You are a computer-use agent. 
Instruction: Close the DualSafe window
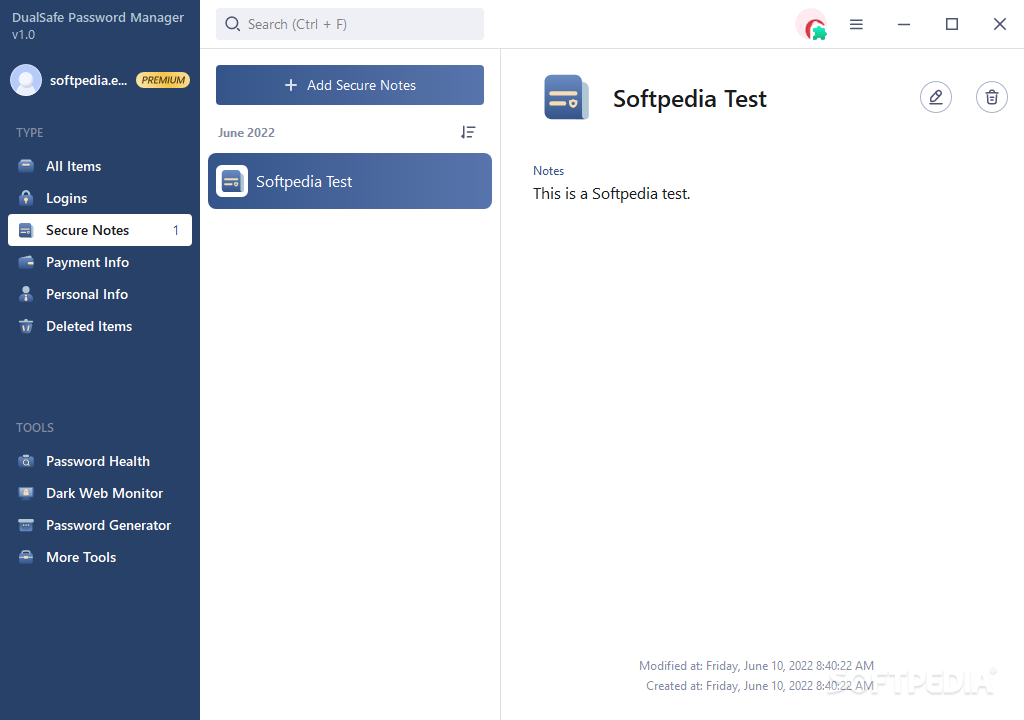pos(1000,24)
